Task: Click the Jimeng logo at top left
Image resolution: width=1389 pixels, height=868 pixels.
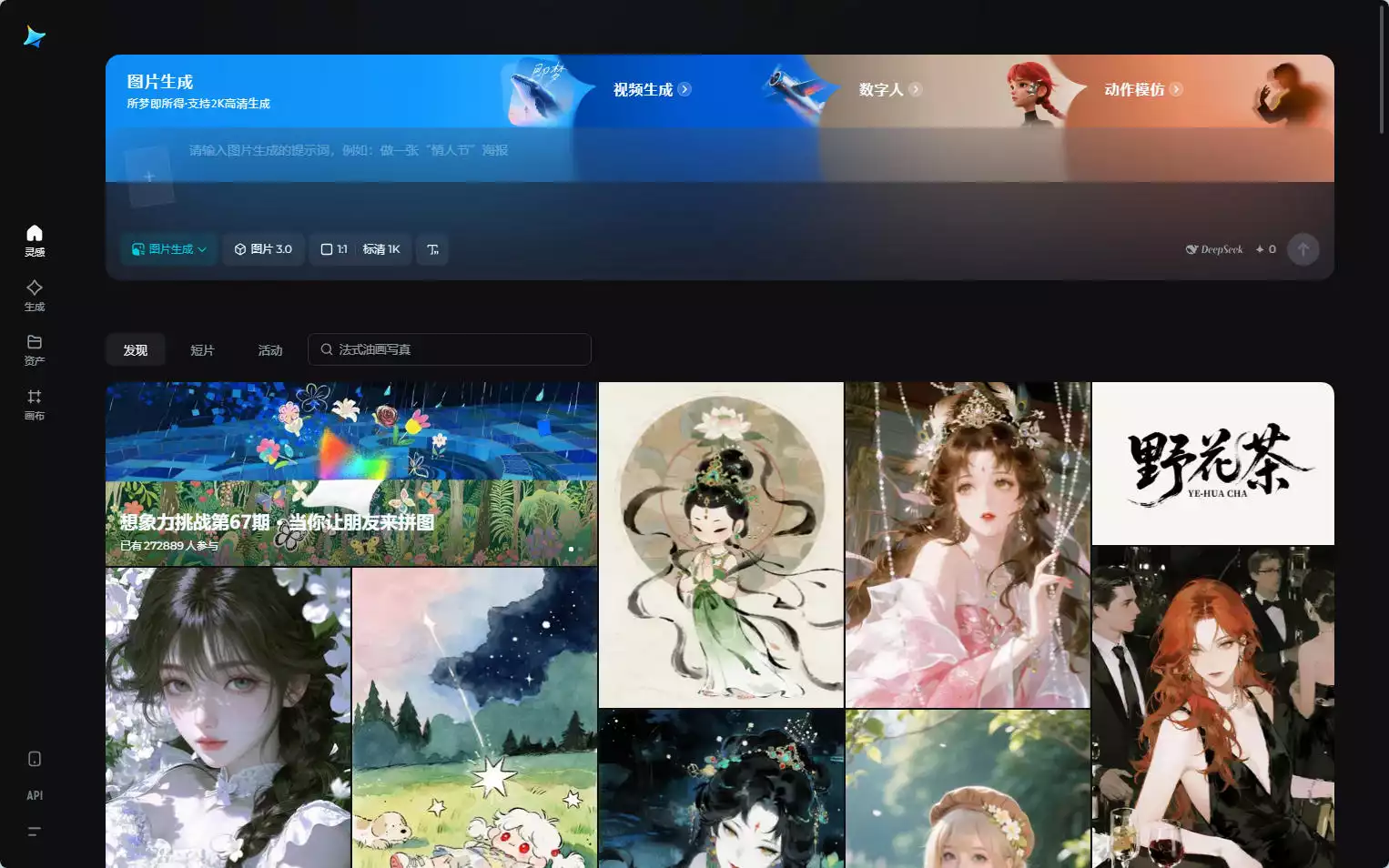Action: click(x=33, y=35)
